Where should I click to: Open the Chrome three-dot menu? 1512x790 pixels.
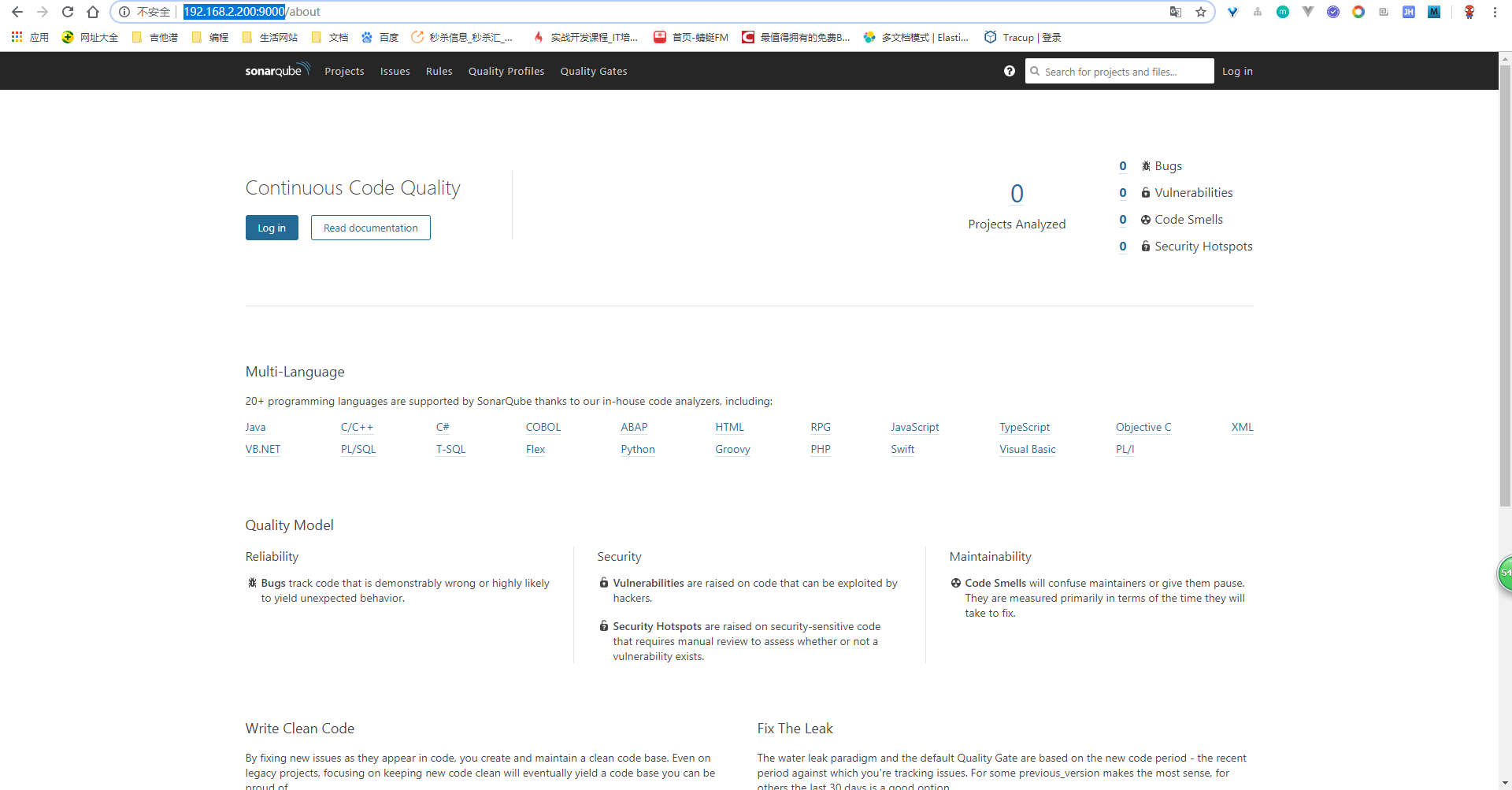click(x=1495, y=12)
